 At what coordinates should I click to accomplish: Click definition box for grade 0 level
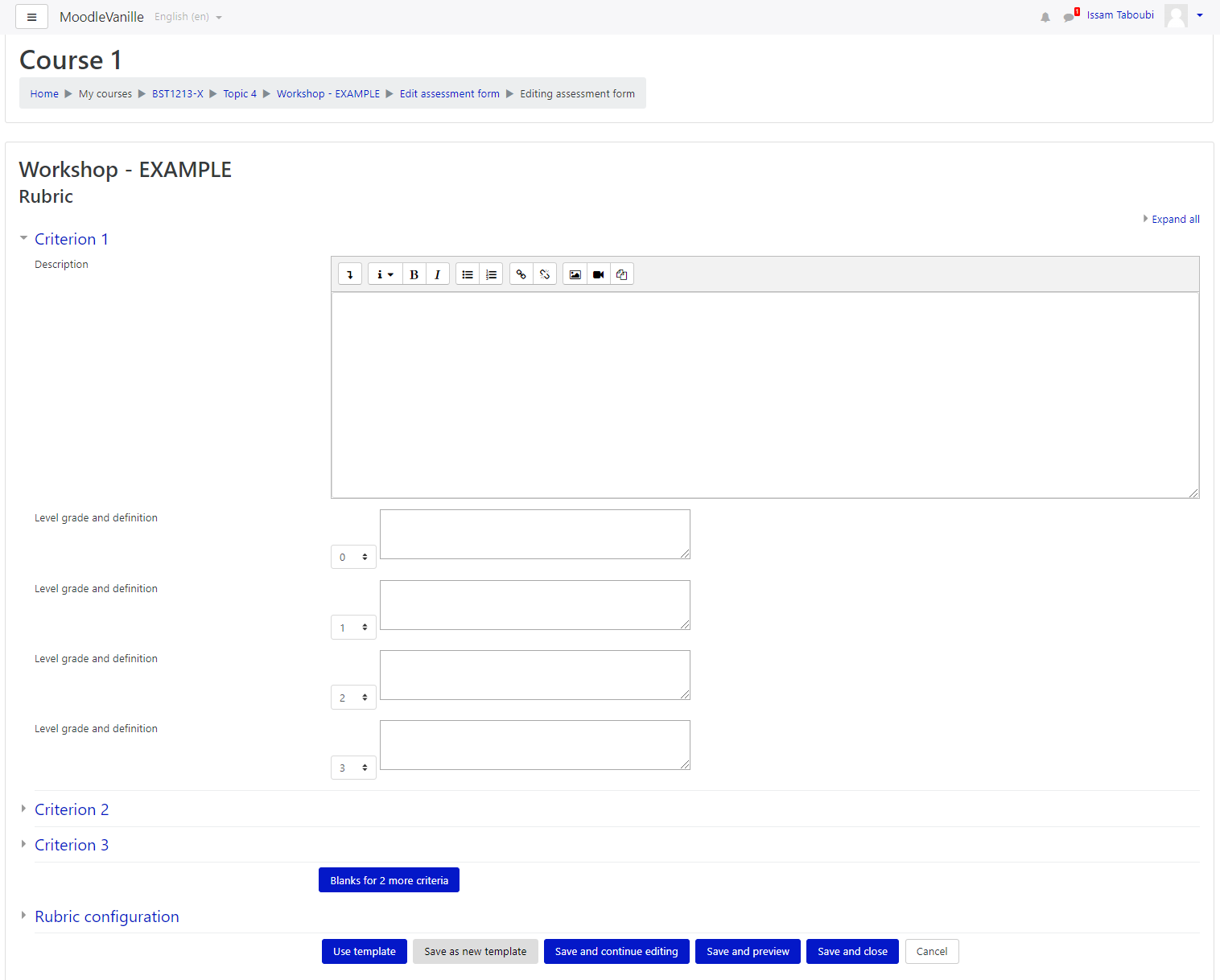point(535,534)
